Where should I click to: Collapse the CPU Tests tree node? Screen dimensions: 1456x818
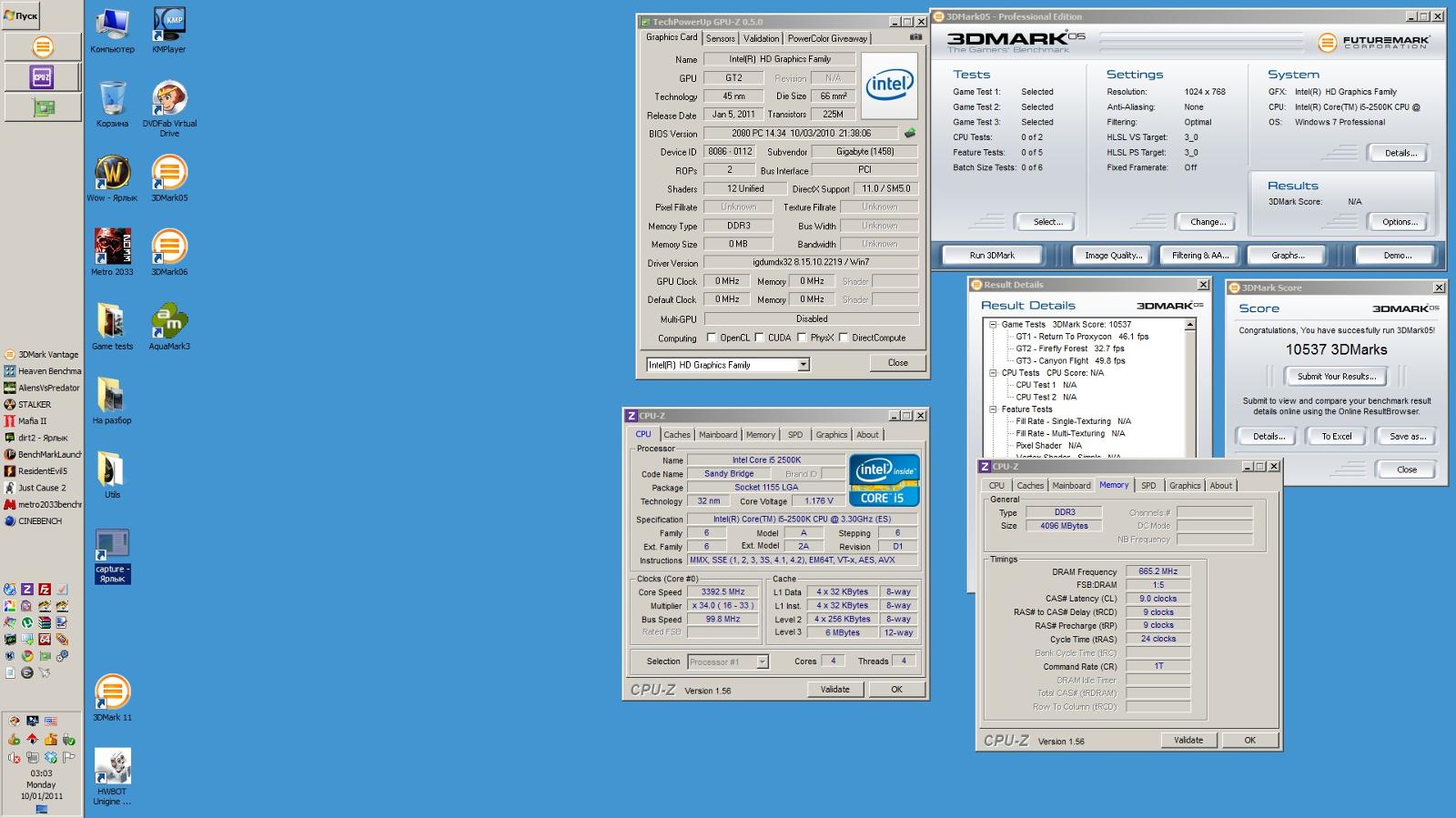tap(993, 373)
